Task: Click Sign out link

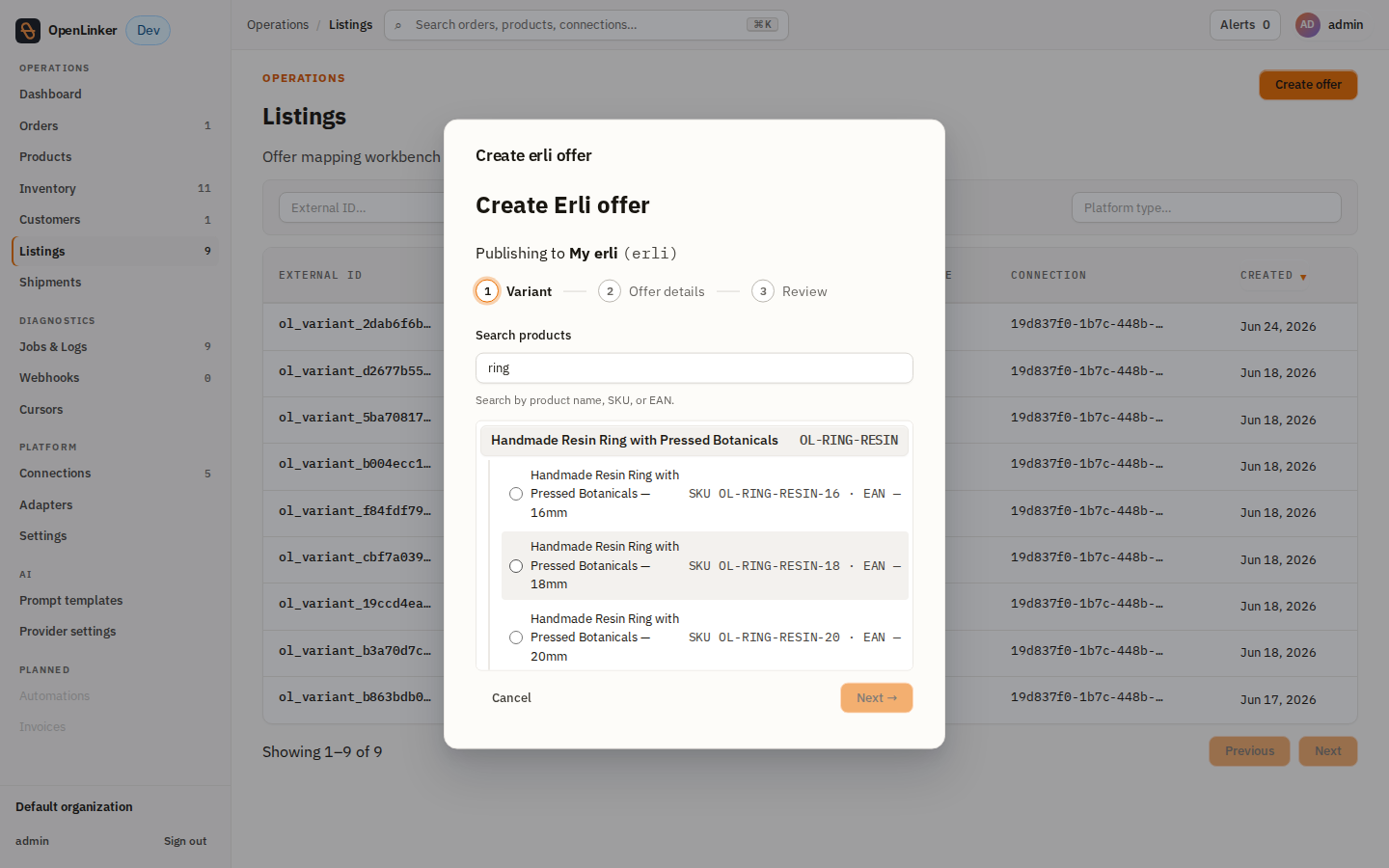Action: coord(185,842)
